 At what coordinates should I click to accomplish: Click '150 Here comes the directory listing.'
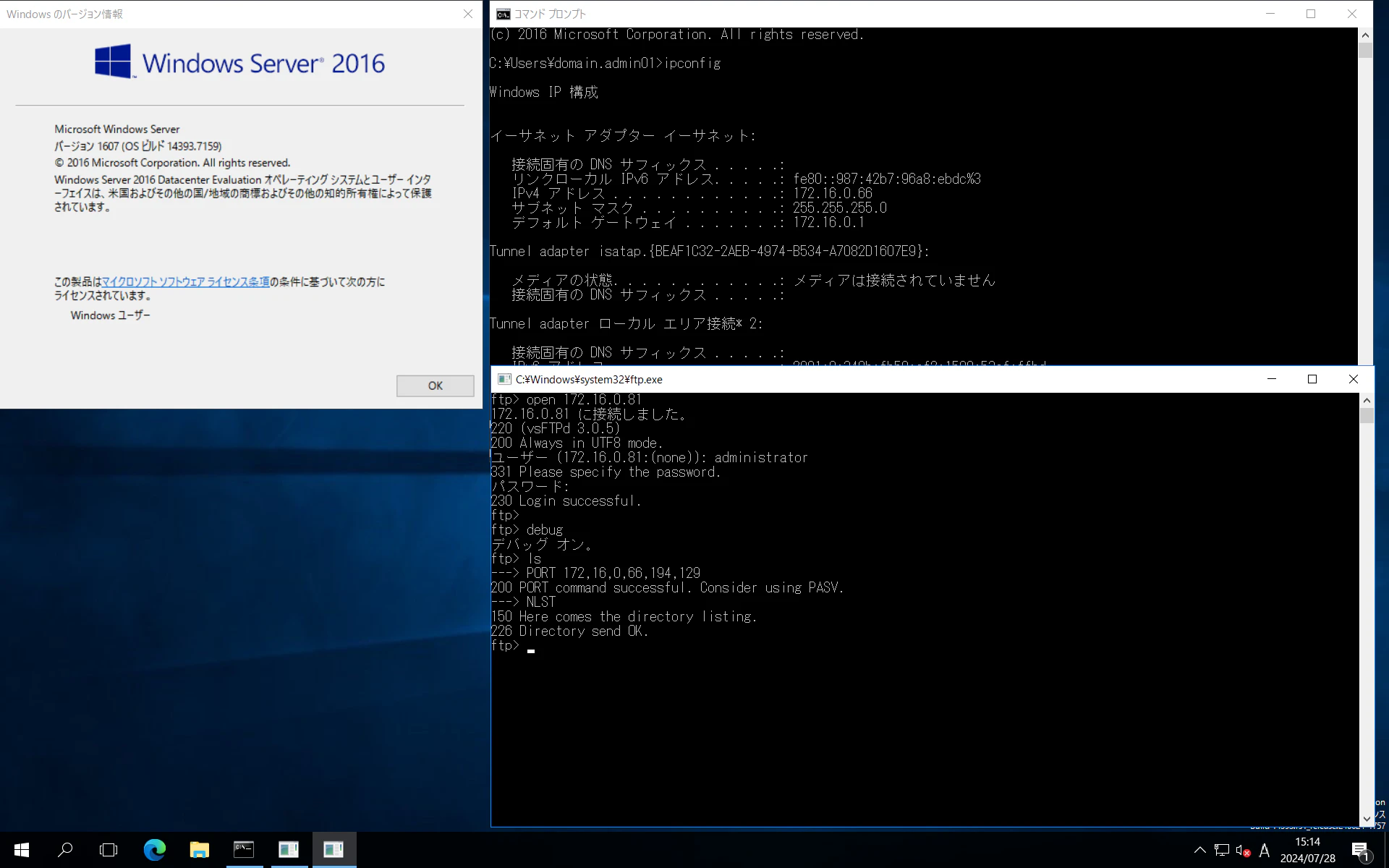coord(624,616)
